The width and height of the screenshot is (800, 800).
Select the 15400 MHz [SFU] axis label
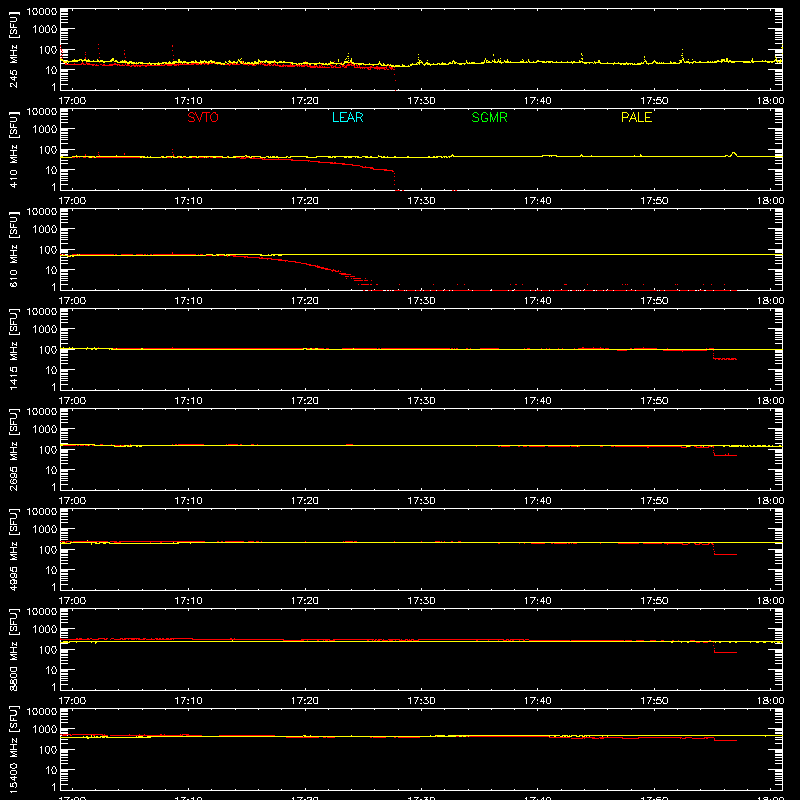pyautogui.click(x=13, y=749)
